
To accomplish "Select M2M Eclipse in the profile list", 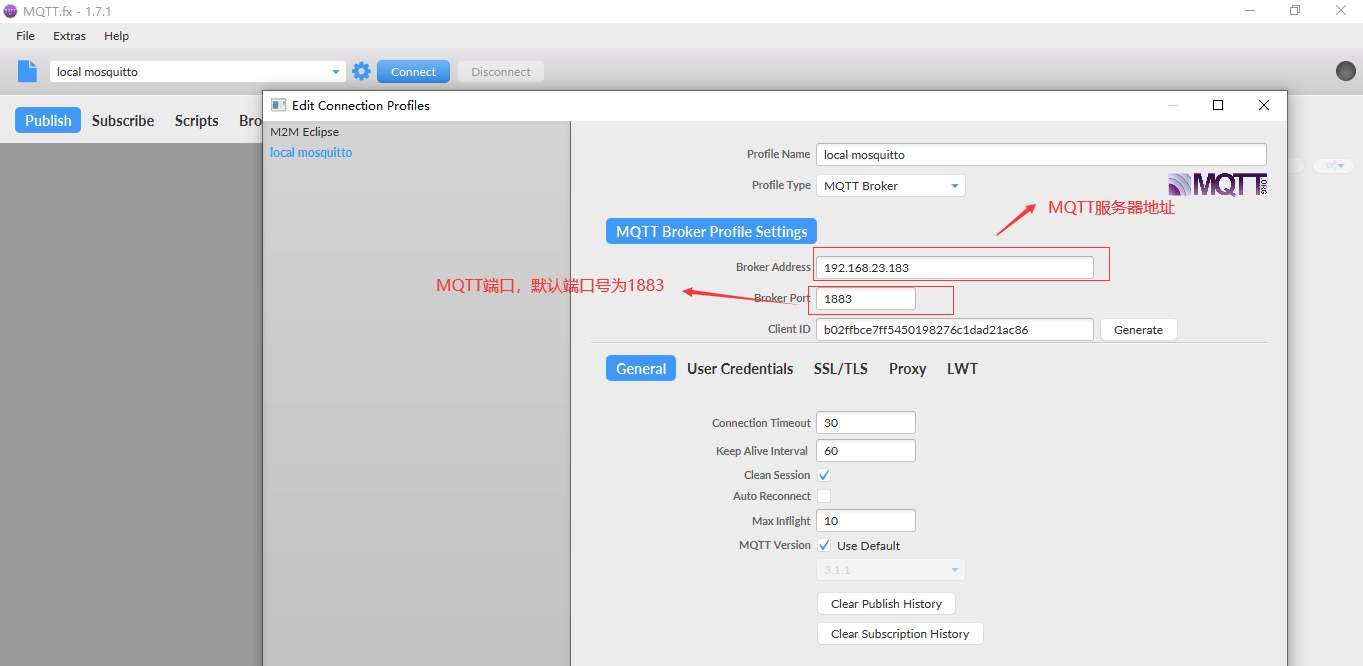I will pos(305,132).
